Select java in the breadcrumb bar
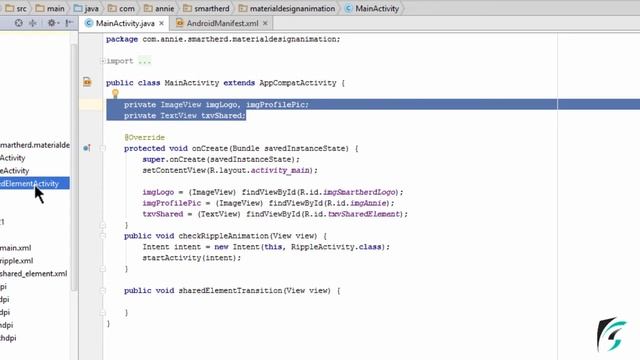The image size is (640, 360). (87, 8)
